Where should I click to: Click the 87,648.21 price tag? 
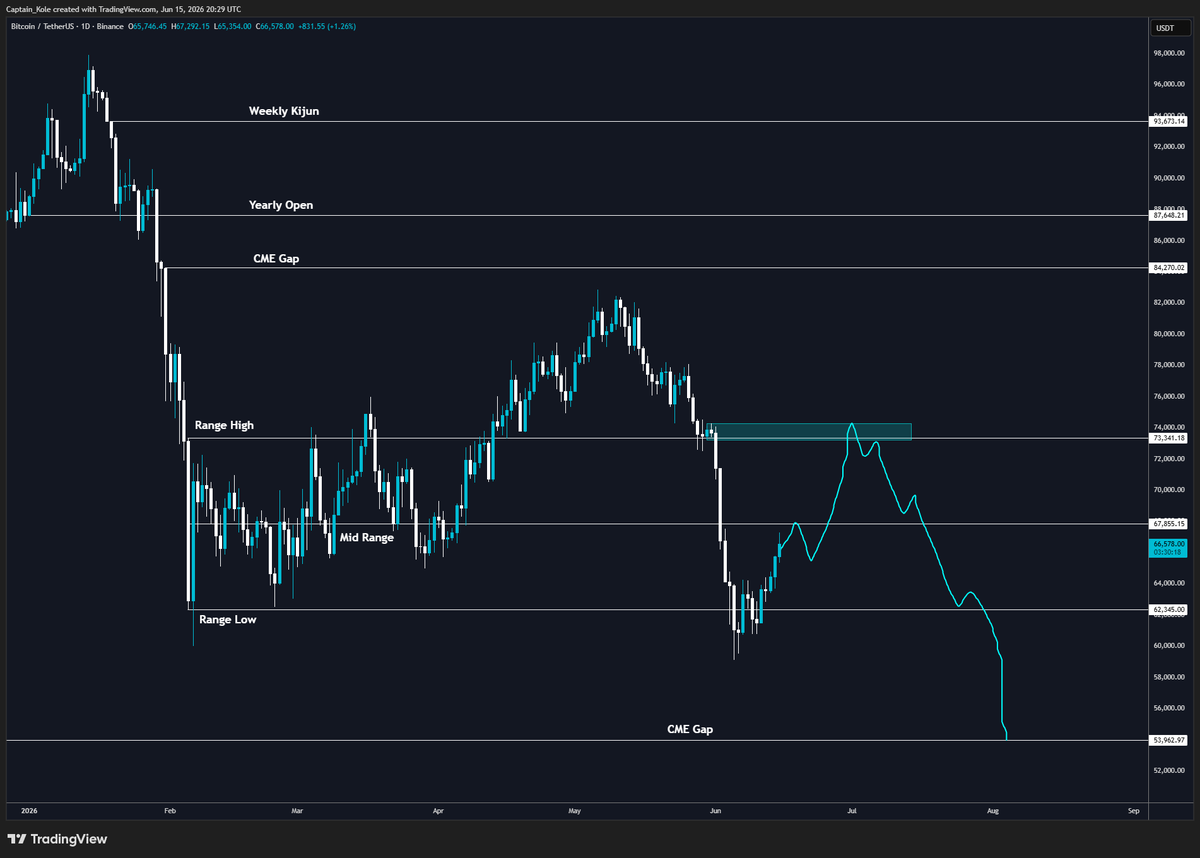tap(1169, 215)
